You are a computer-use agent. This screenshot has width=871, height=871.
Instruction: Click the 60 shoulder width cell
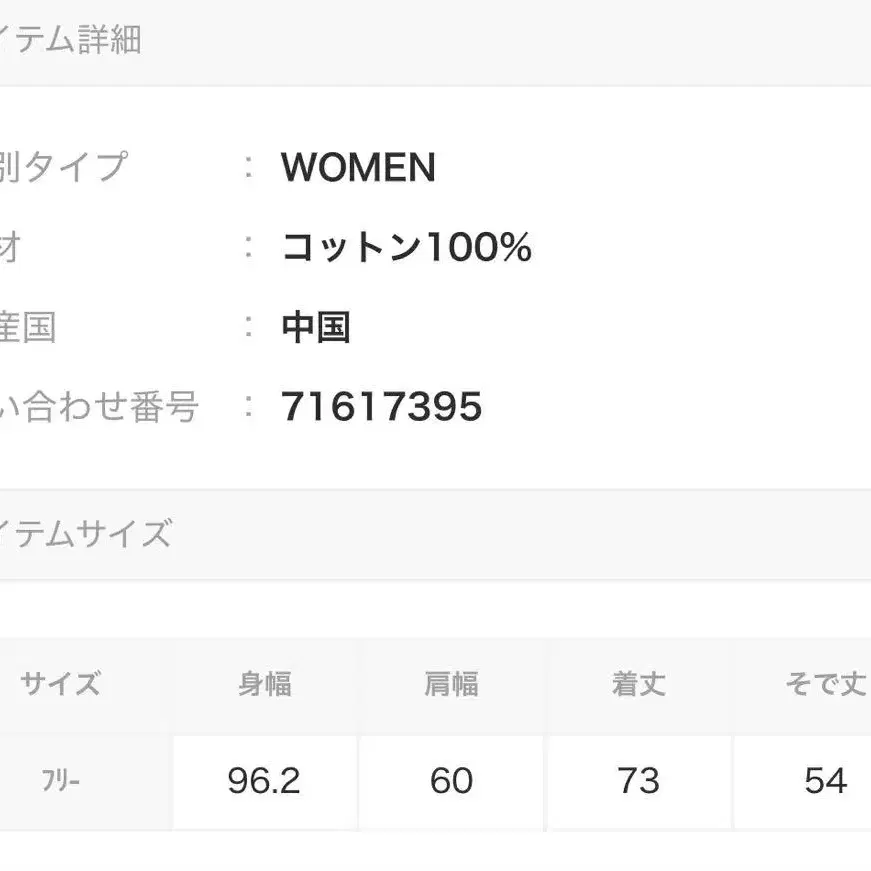click(x=451, y=781)
